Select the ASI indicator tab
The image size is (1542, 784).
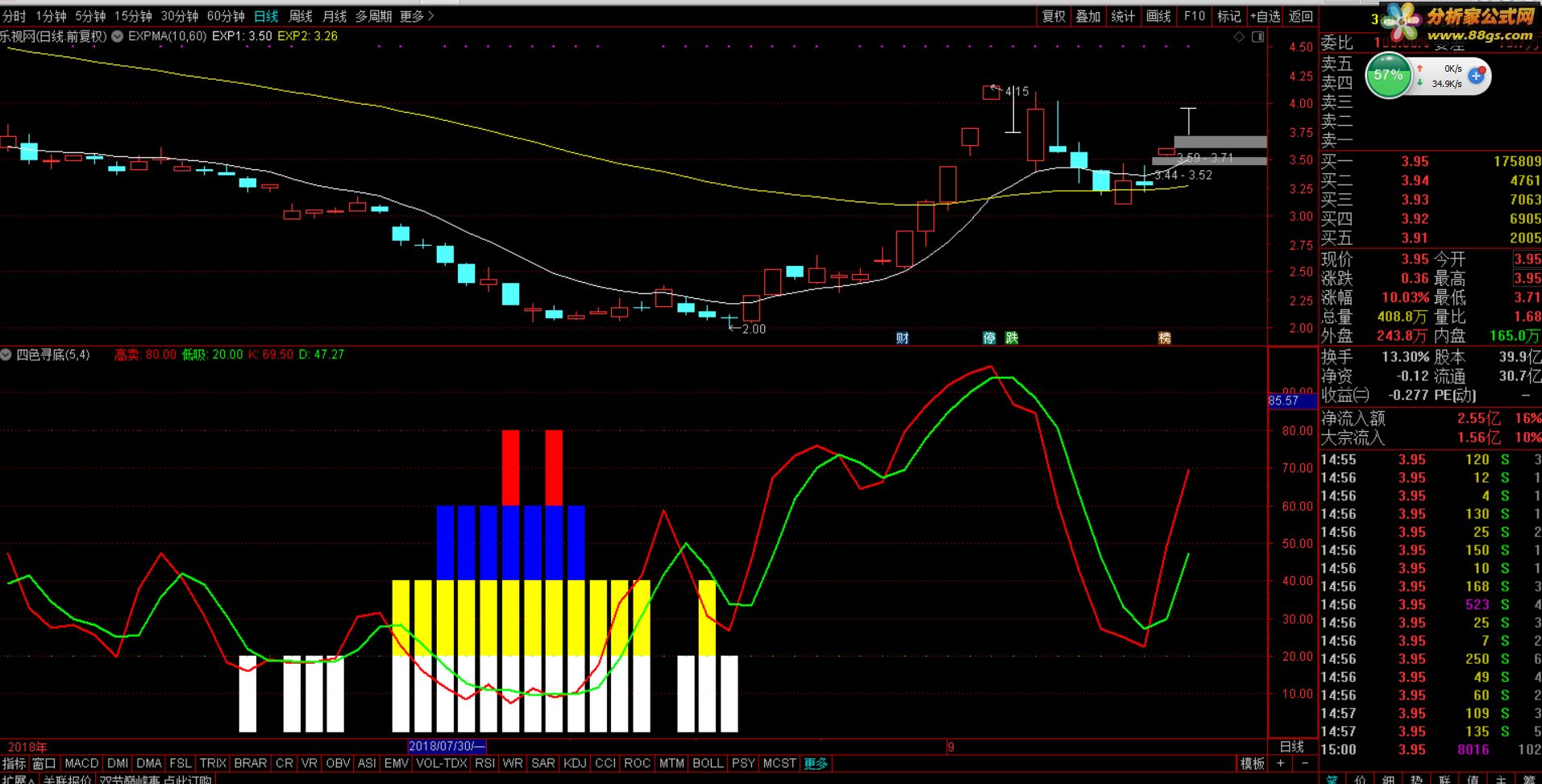[367, 763]
